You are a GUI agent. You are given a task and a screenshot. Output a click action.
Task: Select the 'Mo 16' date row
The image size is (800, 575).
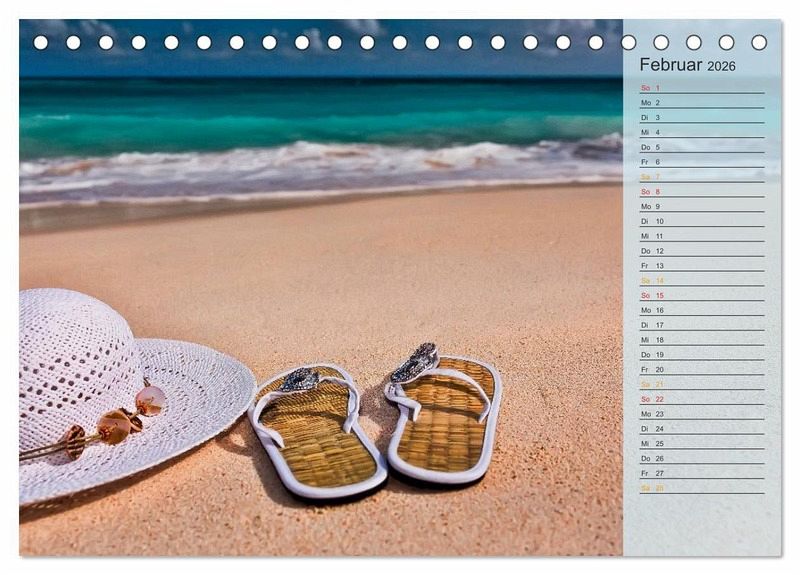point(702,310)
